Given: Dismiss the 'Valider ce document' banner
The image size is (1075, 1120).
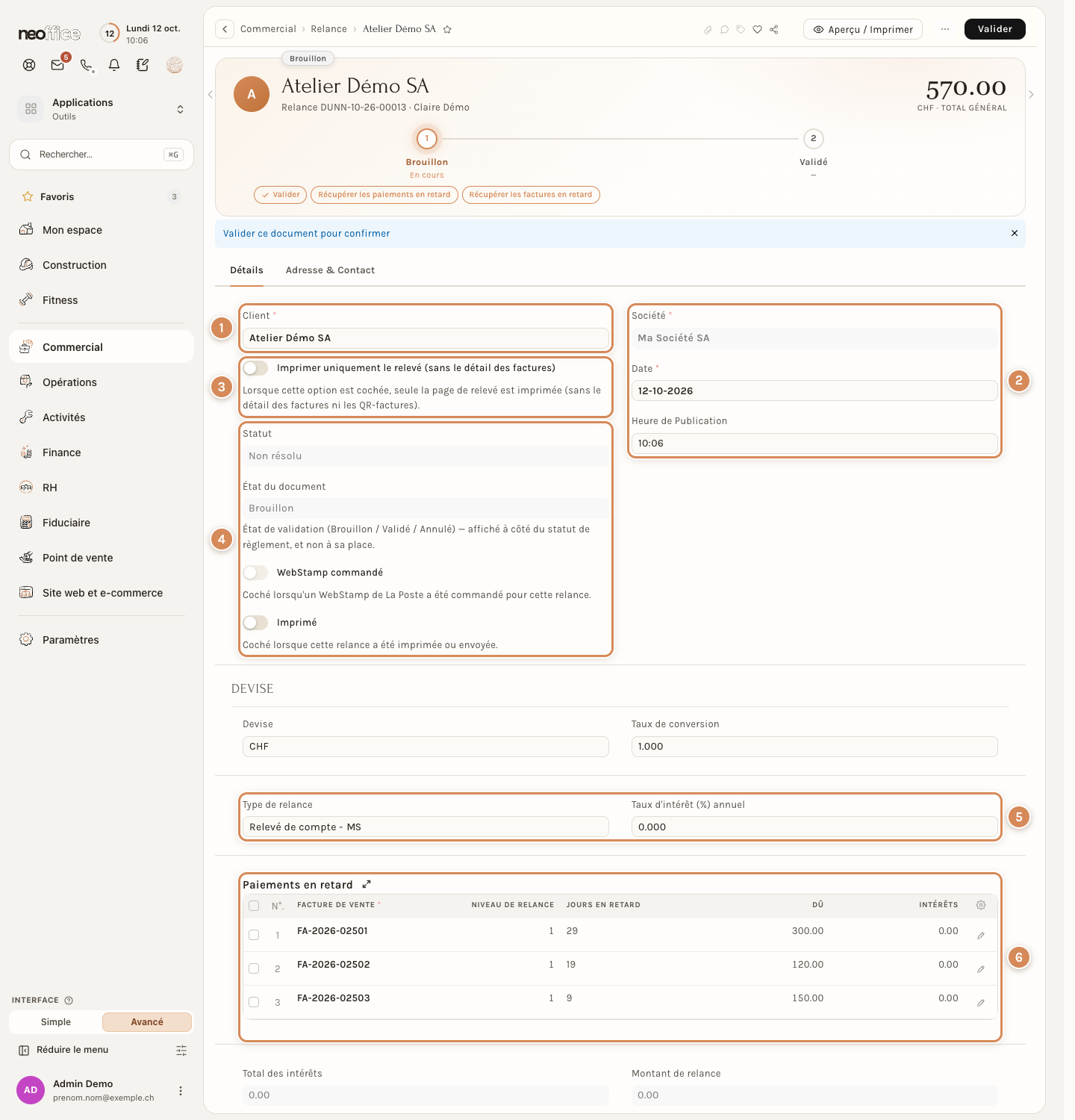Looking at the screenshot, I should [1015, 234].
